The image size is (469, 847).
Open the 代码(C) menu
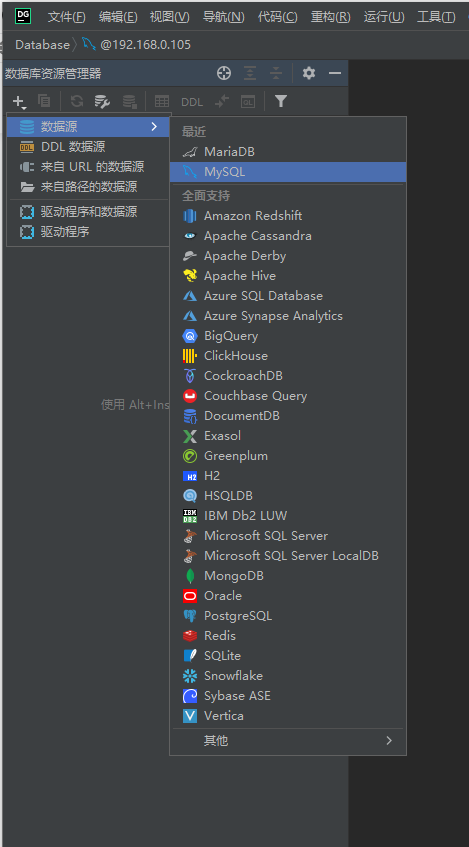coord(278,17)
